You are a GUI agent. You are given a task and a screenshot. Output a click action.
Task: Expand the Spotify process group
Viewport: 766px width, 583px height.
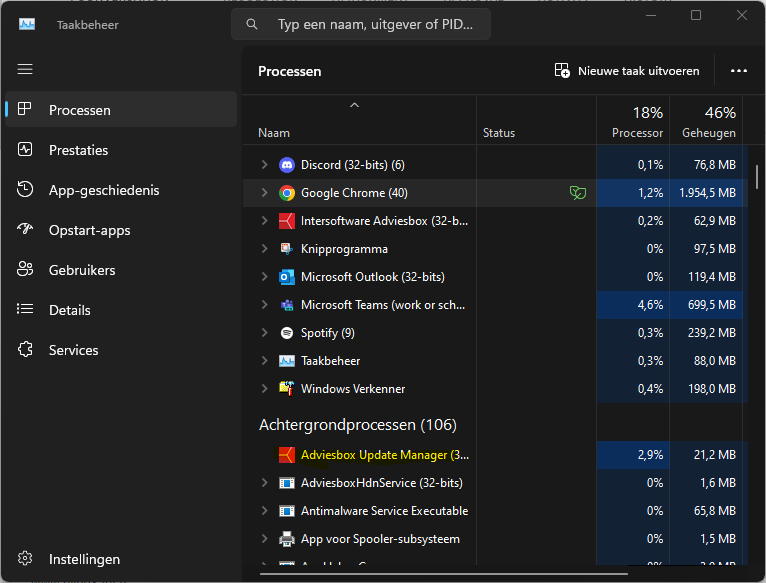pos(264,333)
